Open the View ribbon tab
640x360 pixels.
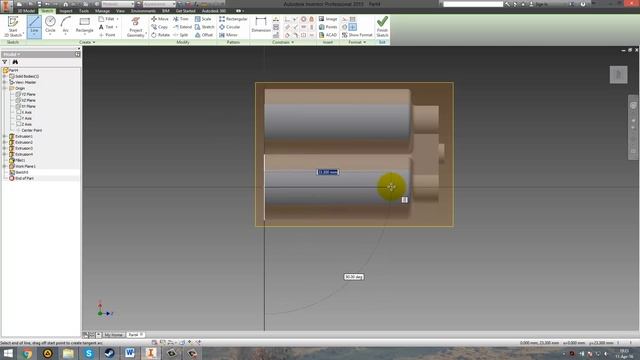tap(120, 11)
